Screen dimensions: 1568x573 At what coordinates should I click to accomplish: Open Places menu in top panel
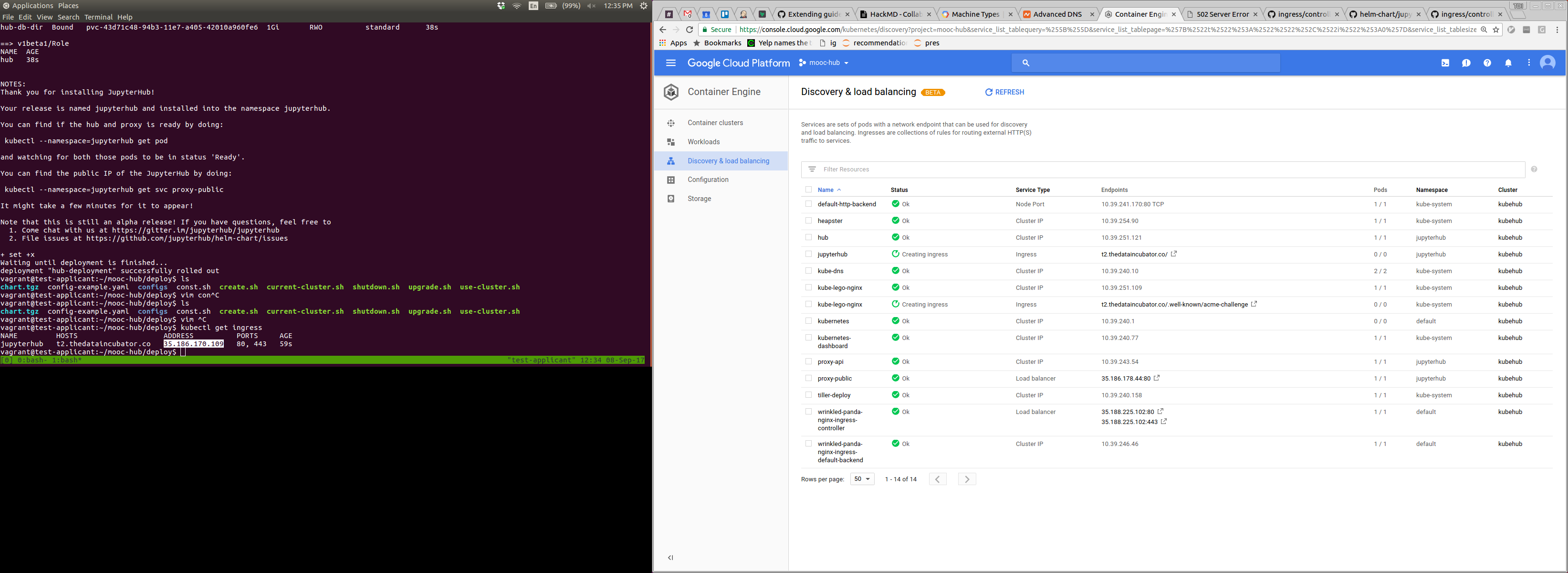[x=68, y=5]
